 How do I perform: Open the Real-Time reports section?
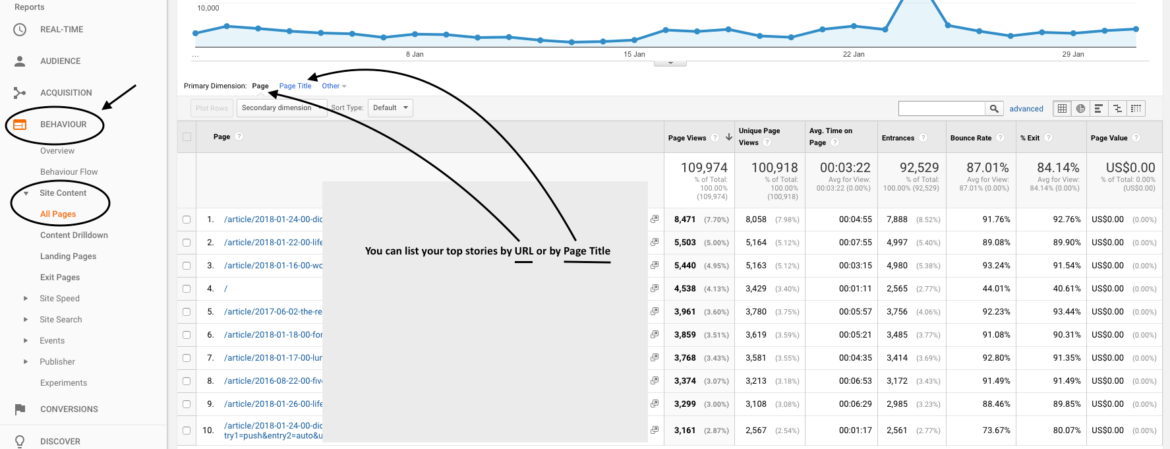click(x=62, y=30)
